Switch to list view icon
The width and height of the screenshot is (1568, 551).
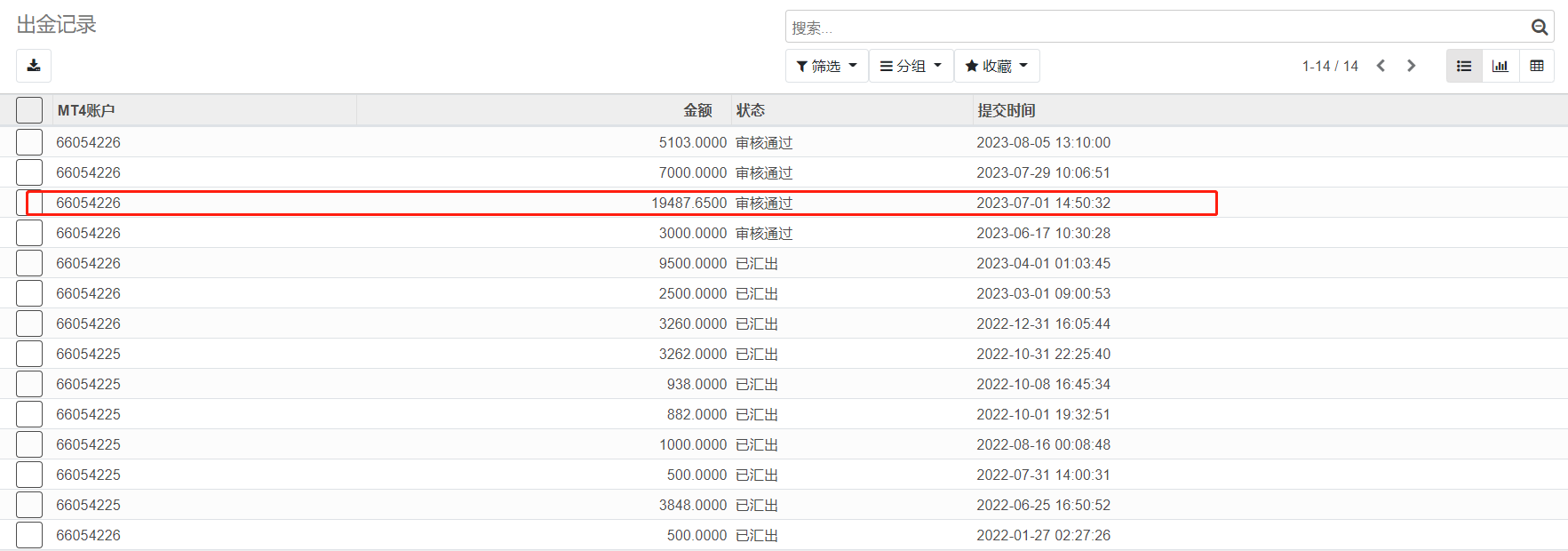click(x=1464, y=66)
